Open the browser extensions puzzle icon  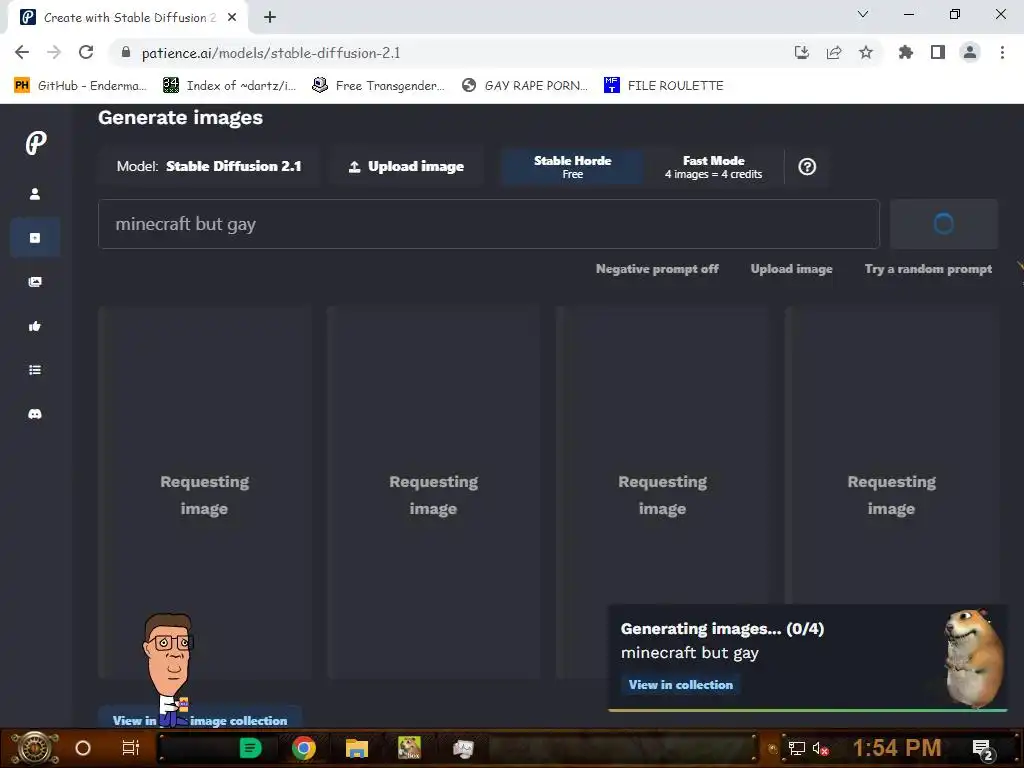pos(906,52)
